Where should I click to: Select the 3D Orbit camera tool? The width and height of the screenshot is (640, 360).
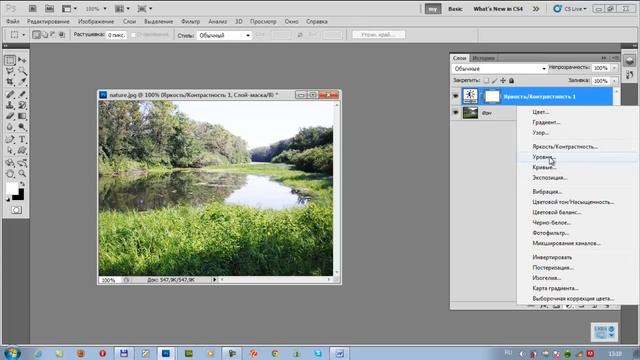[22, 163]
